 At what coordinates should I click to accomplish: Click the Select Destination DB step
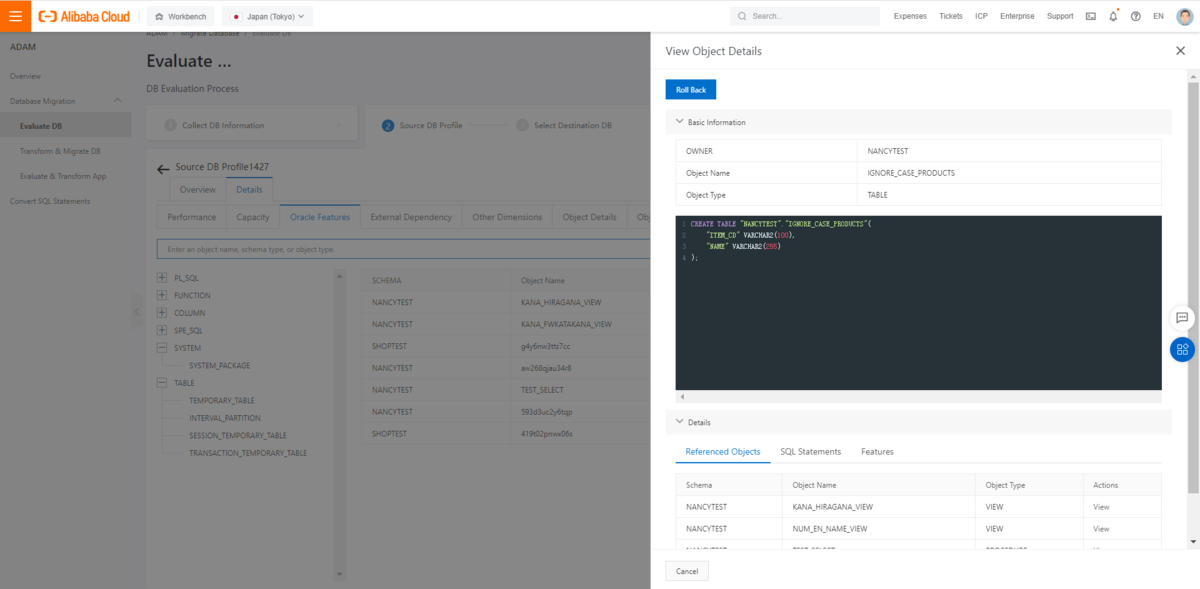coord(572,125)
